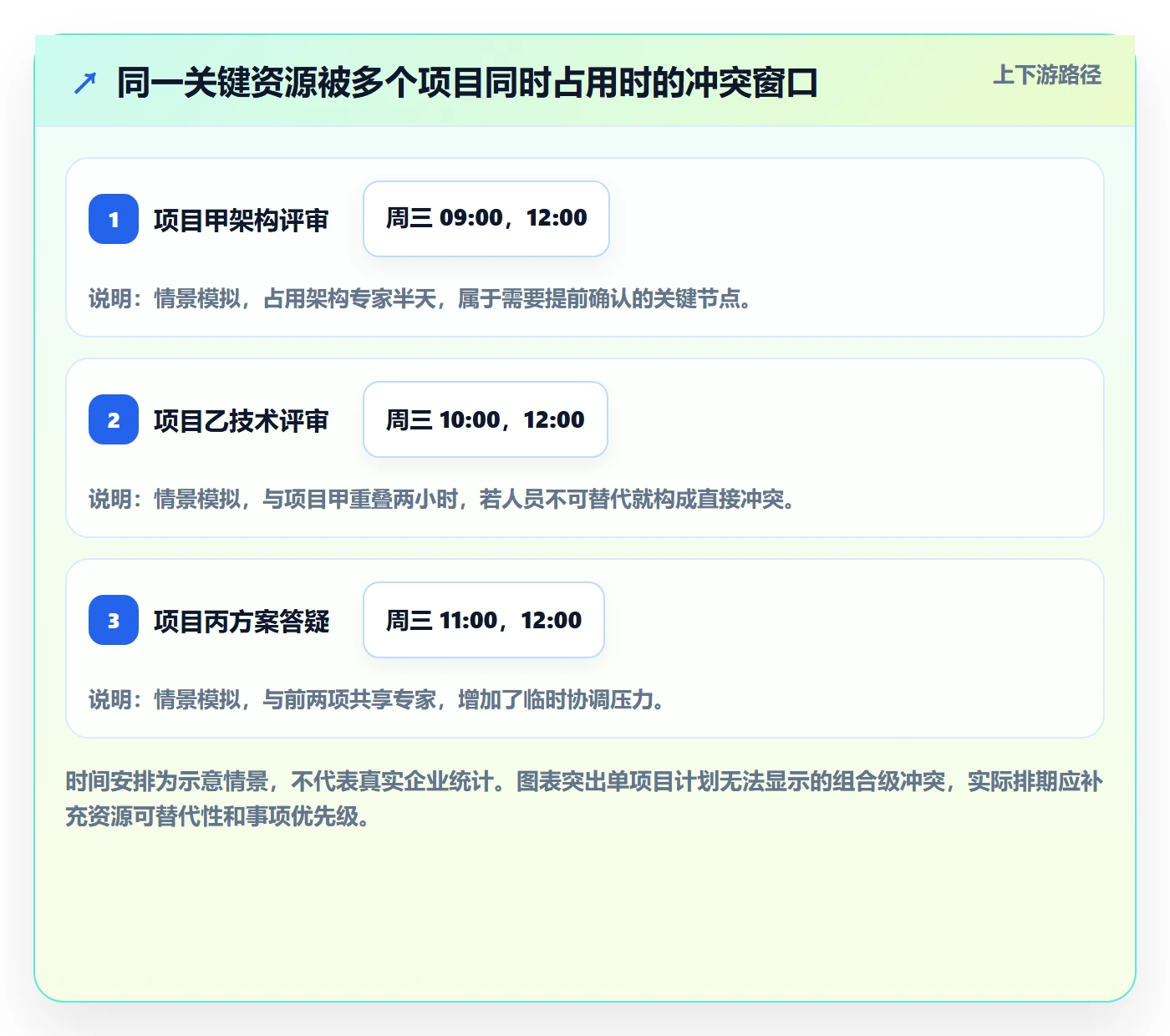The image size is (1170, 1036).
Task: Click the footer text starting 时间安排为示意情景
Action: point(584,798)
